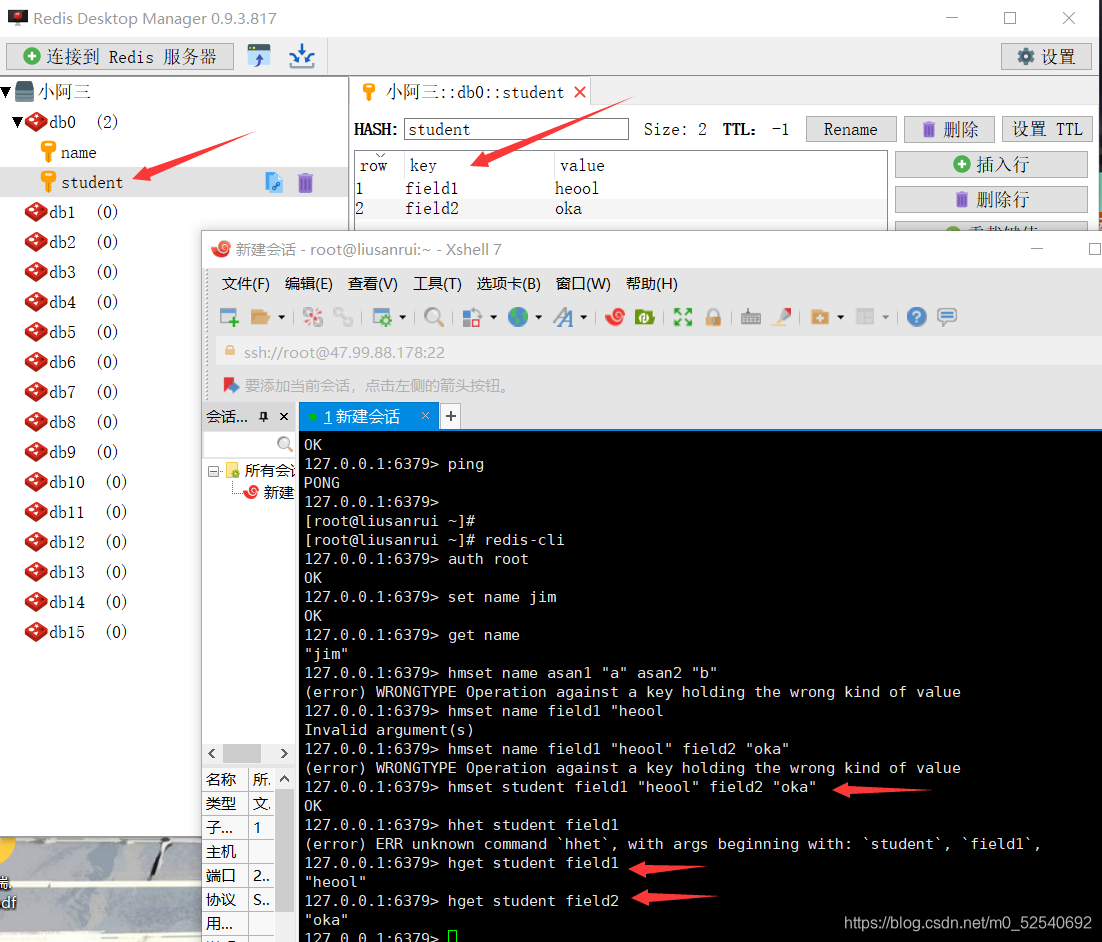The height and width of the screenshot is (942, 1102).
Task: Click the 删除 delete key button
Action: tap(949, 129)
